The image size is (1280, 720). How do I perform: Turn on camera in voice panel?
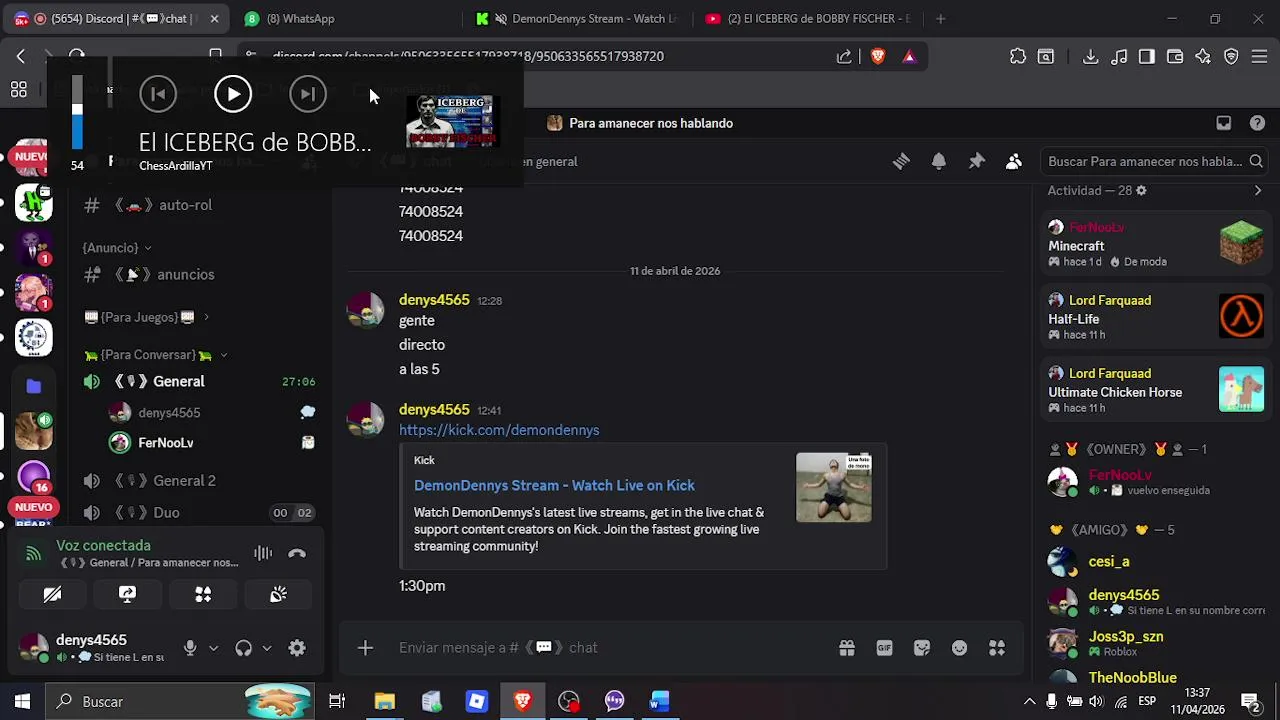point(52,594)
